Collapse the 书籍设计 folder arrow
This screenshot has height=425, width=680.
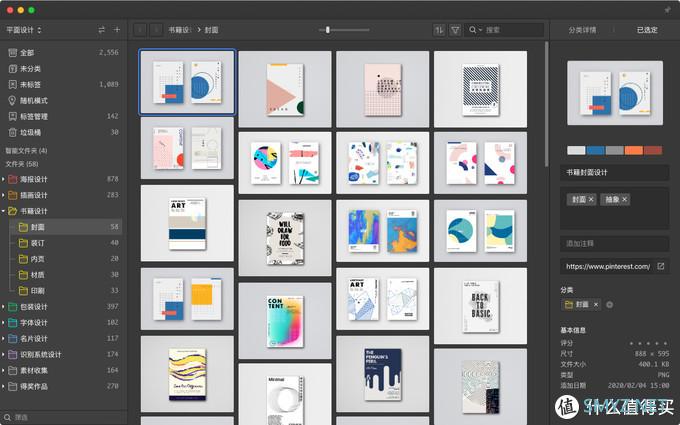pos(3,211)
